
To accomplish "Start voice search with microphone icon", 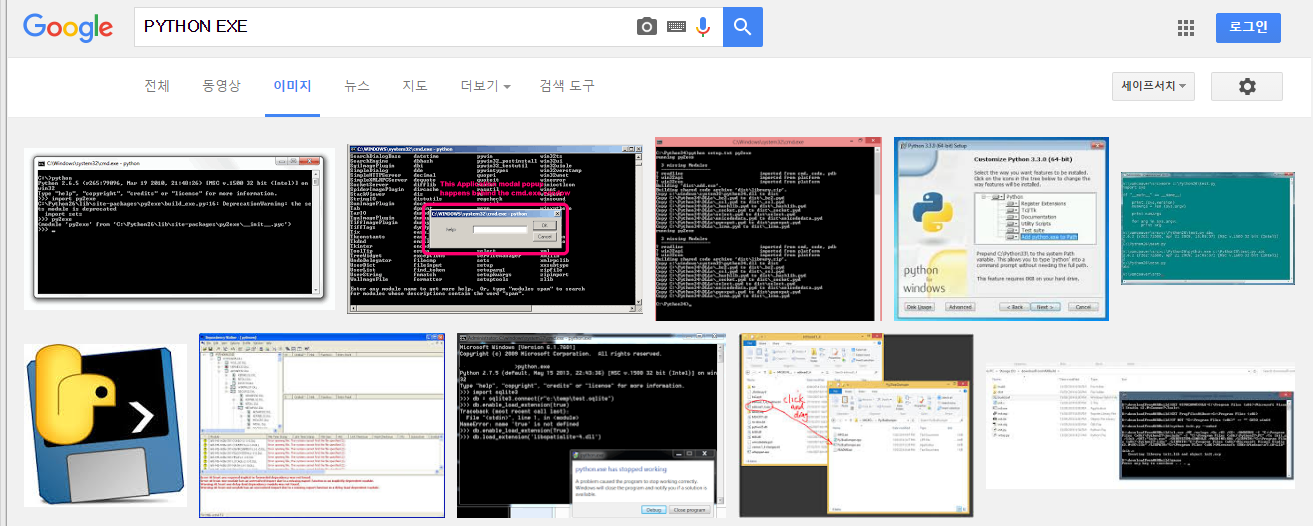I will (x=703, y=27).
